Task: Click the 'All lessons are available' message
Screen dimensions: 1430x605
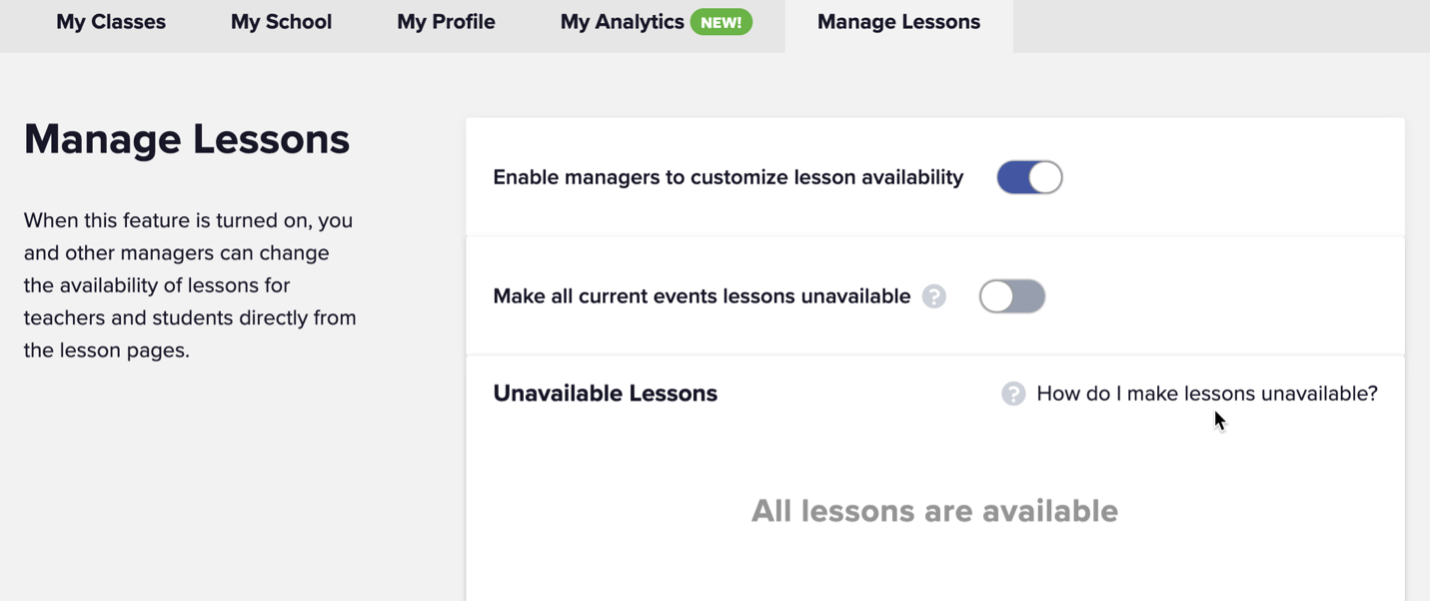Action: (x=935, y=511)
